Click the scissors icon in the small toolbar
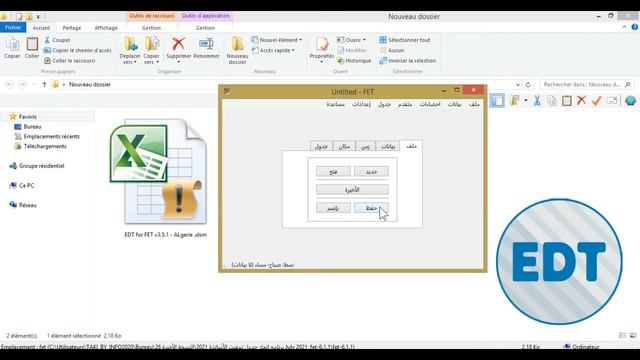 click(x=537, y=100)
